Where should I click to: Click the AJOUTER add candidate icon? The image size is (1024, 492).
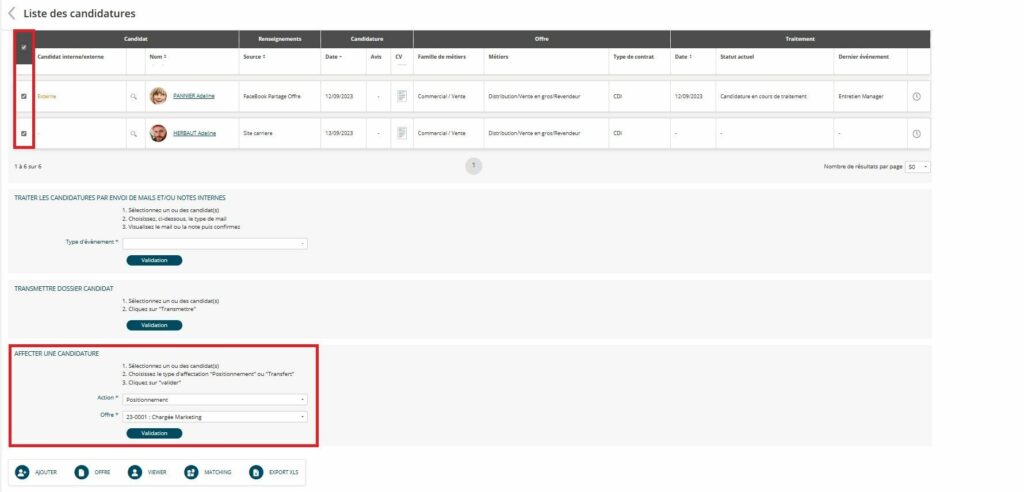point(23,472)
